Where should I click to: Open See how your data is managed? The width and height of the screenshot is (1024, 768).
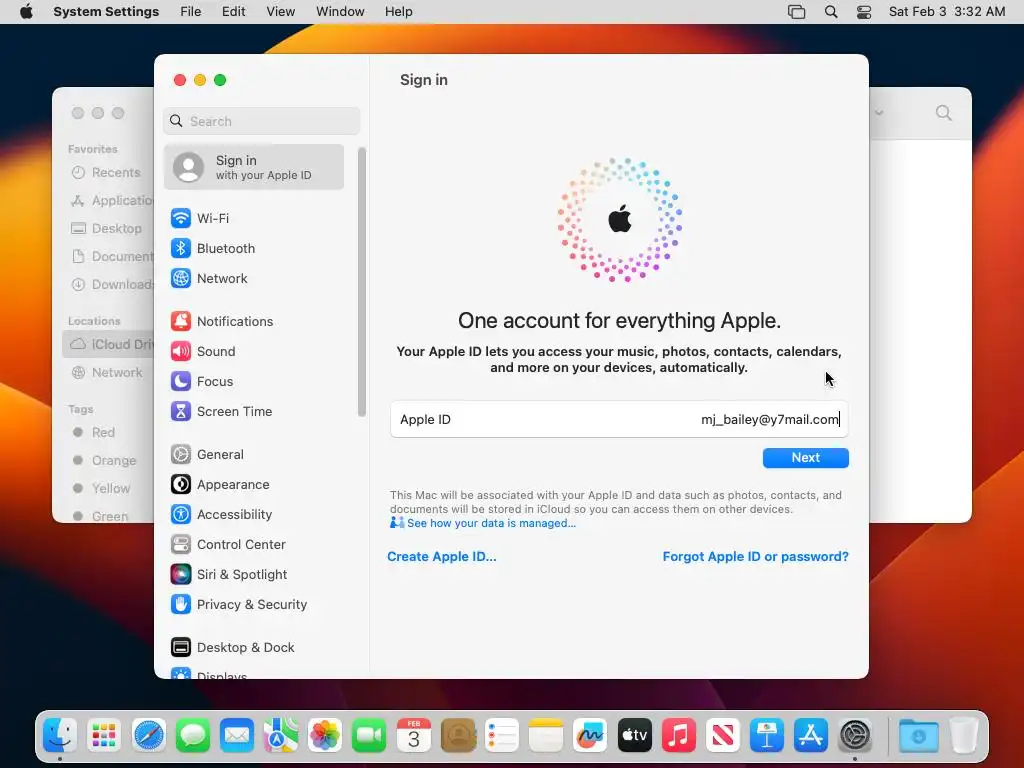pos(491,523)
